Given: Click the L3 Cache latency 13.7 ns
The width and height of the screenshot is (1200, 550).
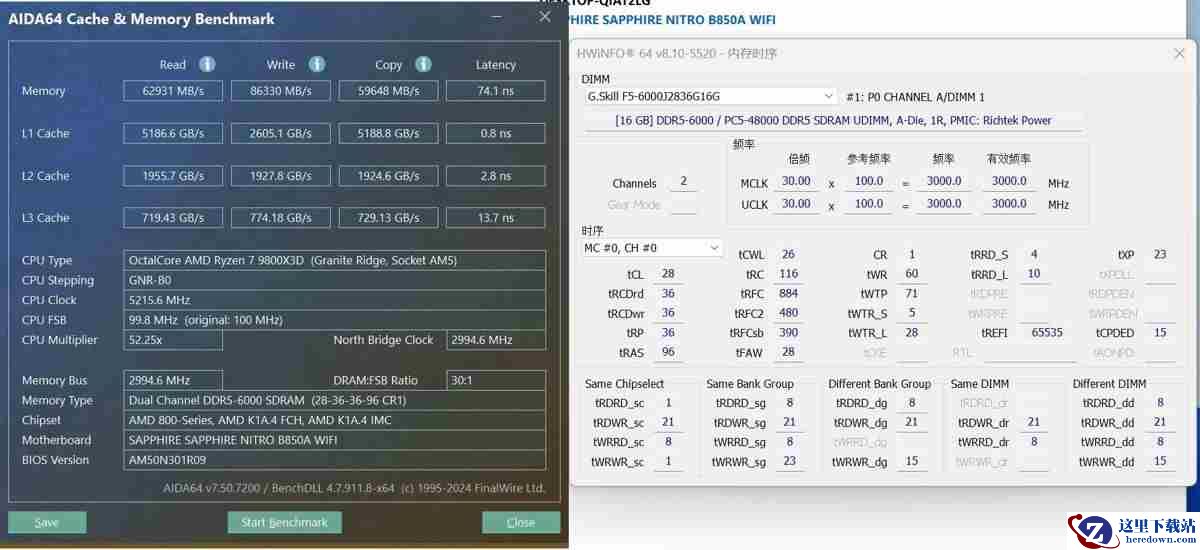Looking at the screenshot, I should point(496,218).
